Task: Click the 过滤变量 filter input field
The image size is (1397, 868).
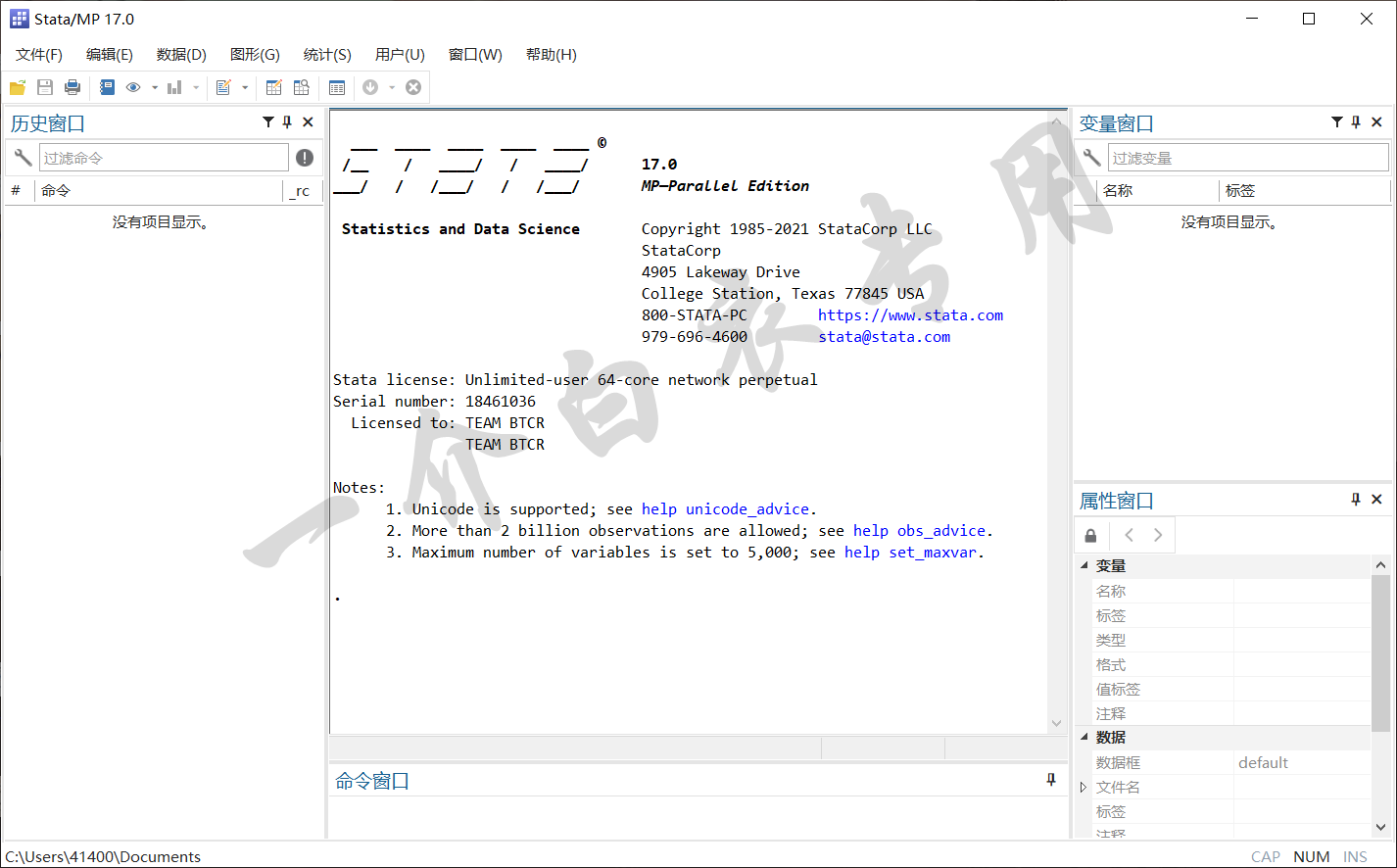Action: [1249, 158]
